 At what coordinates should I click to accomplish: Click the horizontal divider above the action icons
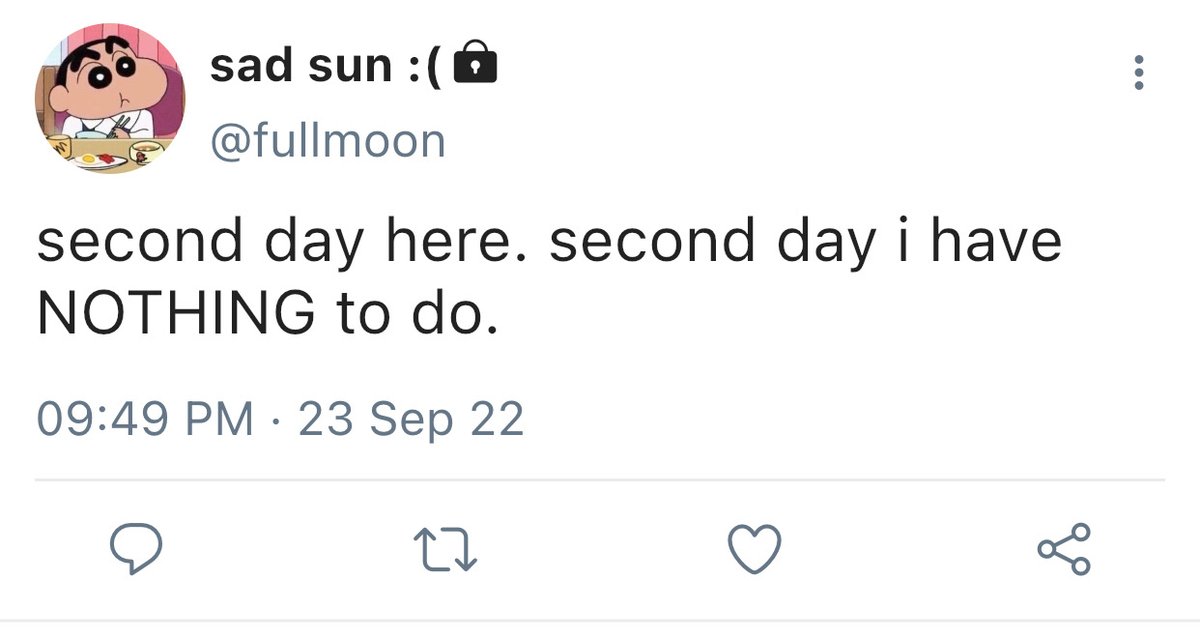pyautogui.click(x=600, y=481)
